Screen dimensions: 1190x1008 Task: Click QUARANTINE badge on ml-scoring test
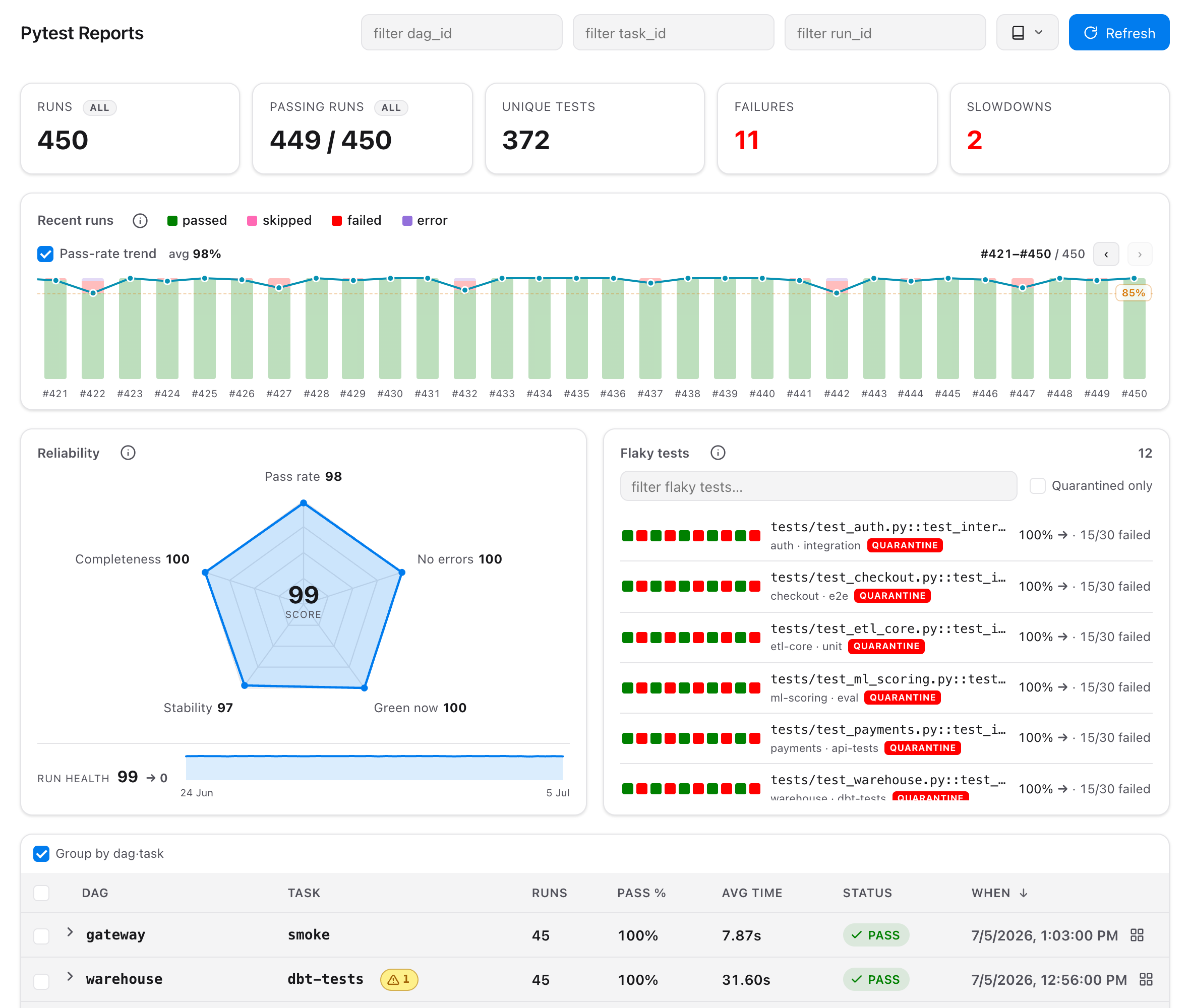903,697
